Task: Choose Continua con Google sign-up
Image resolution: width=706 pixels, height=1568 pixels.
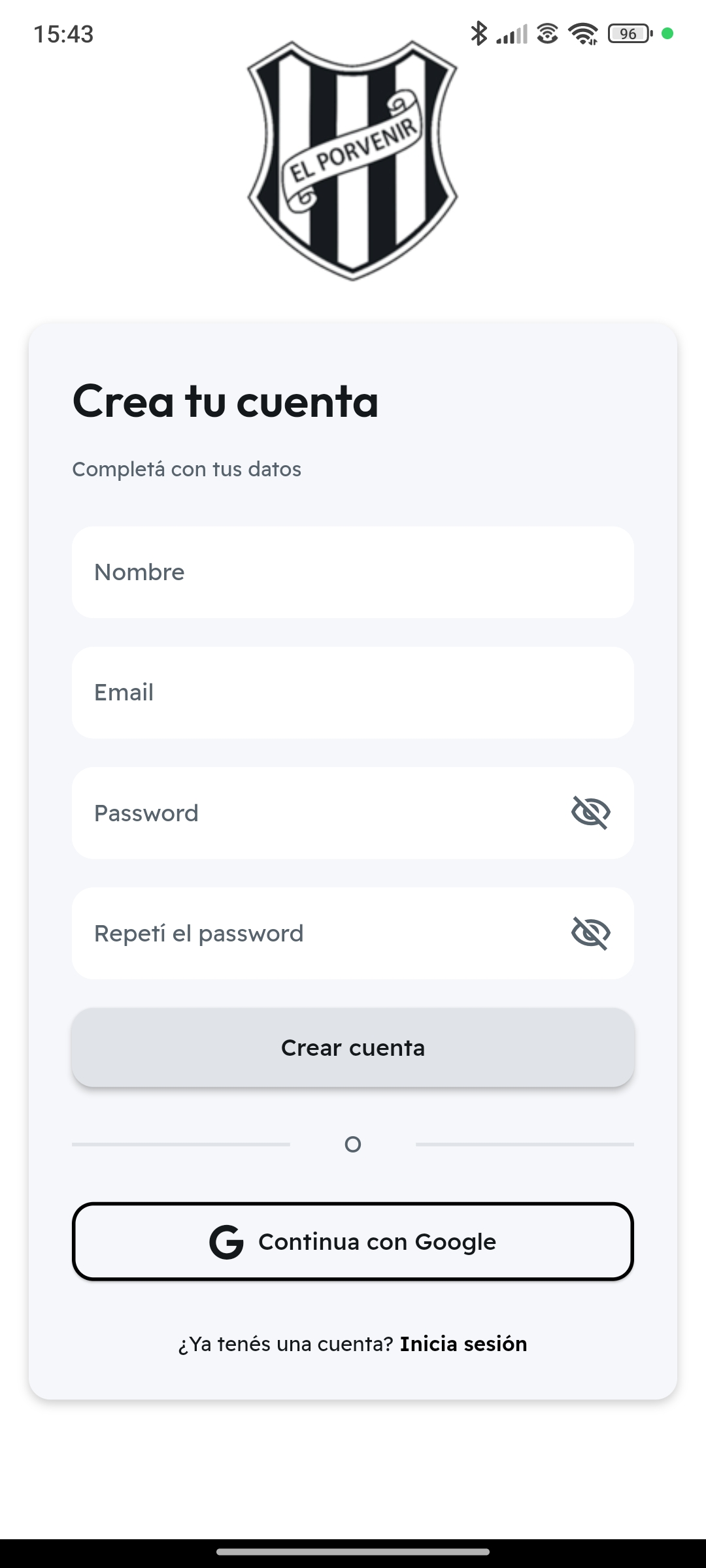Action: click(x=353, y=1241)
